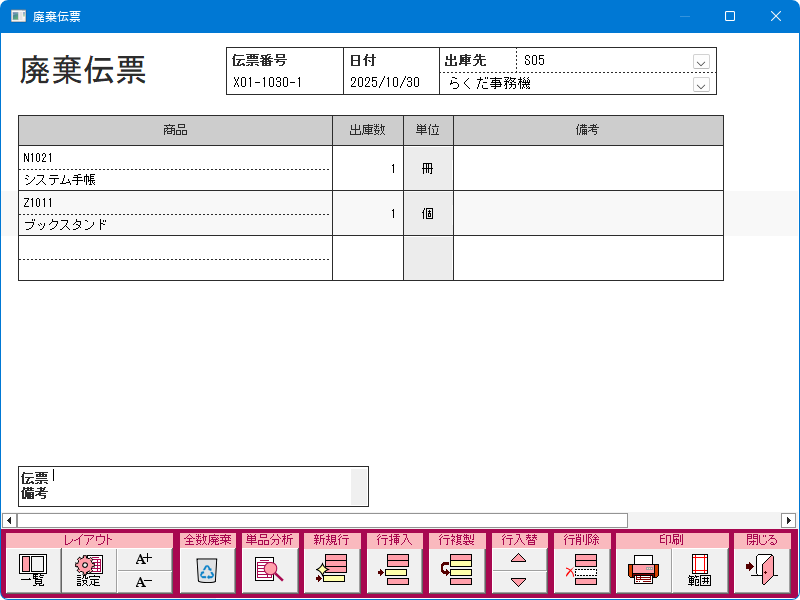Image resolution: width=800 pixels, height=600 pixels.
Task: Set print 範囲 range
Action: tap(699, 571)
